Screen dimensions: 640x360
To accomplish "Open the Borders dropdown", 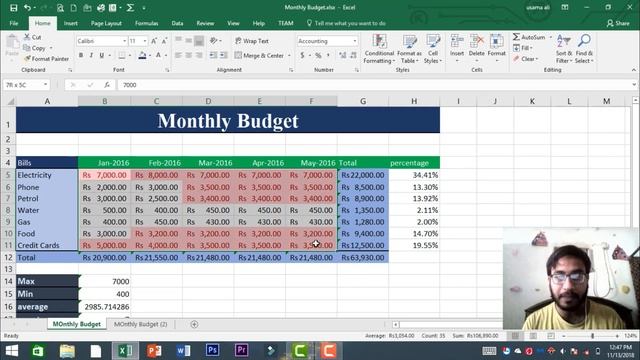I will [x=130, y=56].
